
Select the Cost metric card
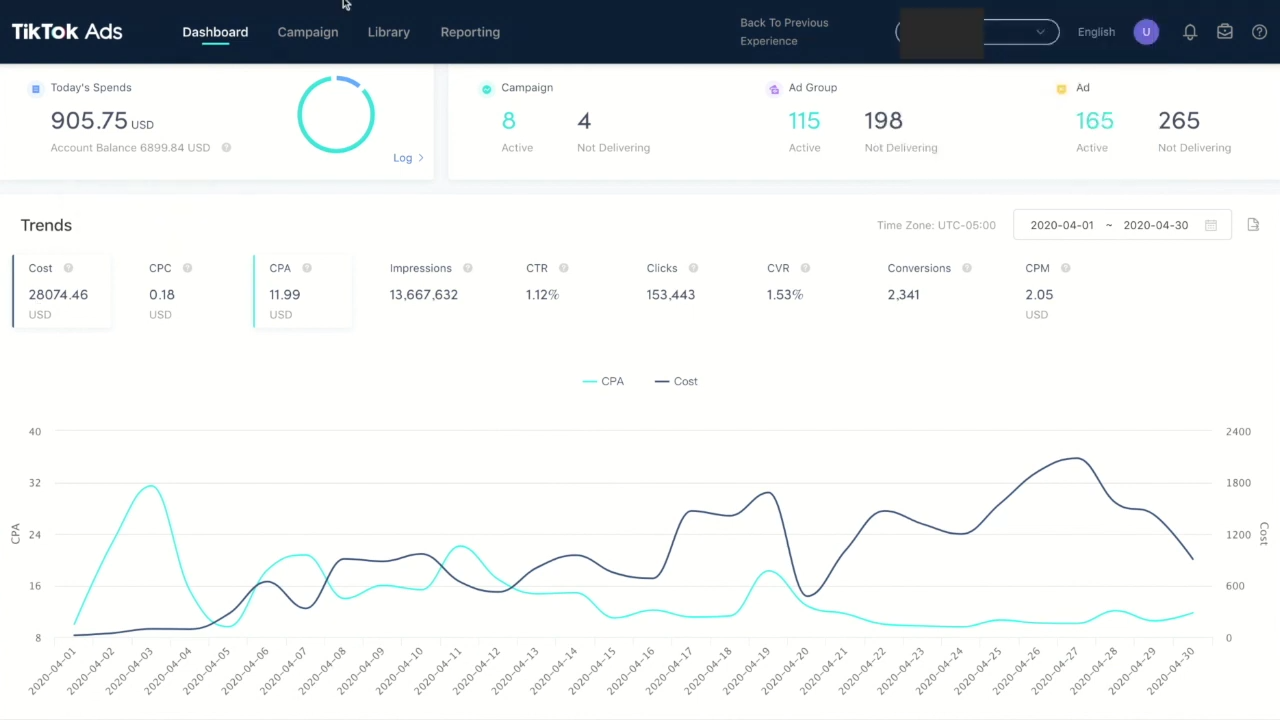point(60,291)
